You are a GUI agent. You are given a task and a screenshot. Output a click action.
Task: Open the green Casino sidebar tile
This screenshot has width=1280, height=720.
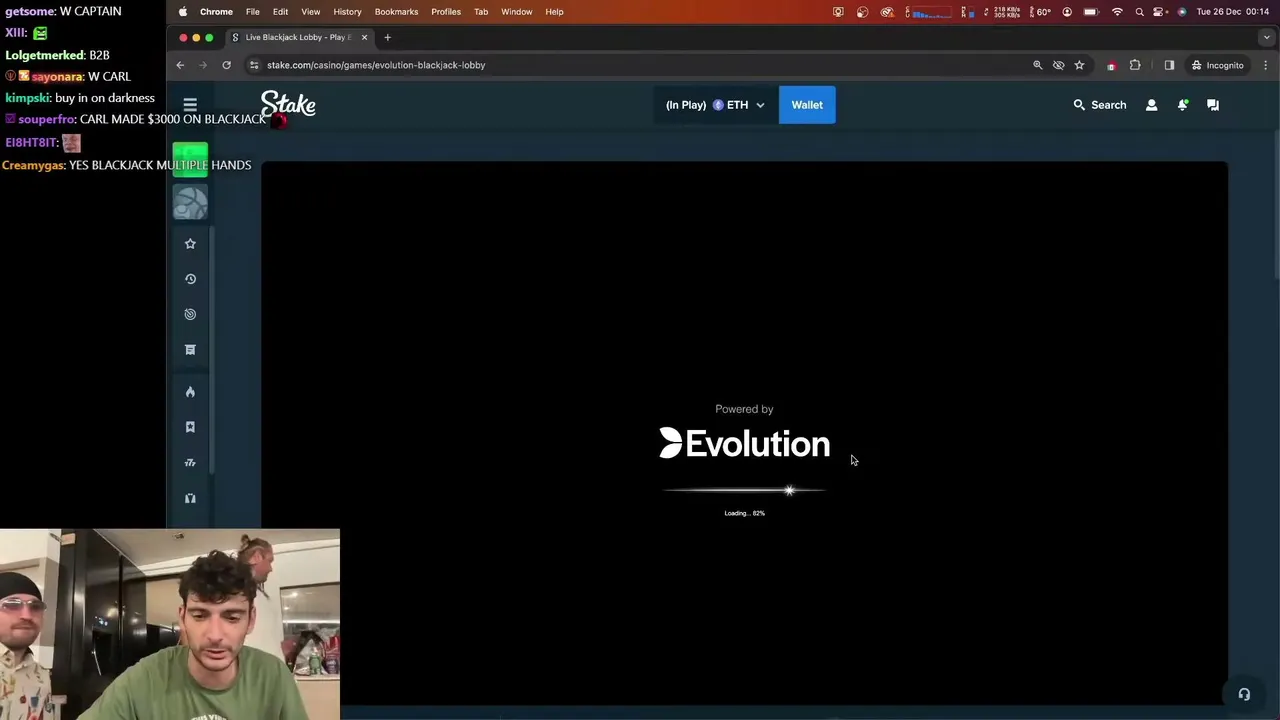pyautogui.click(x=190, y=160)
